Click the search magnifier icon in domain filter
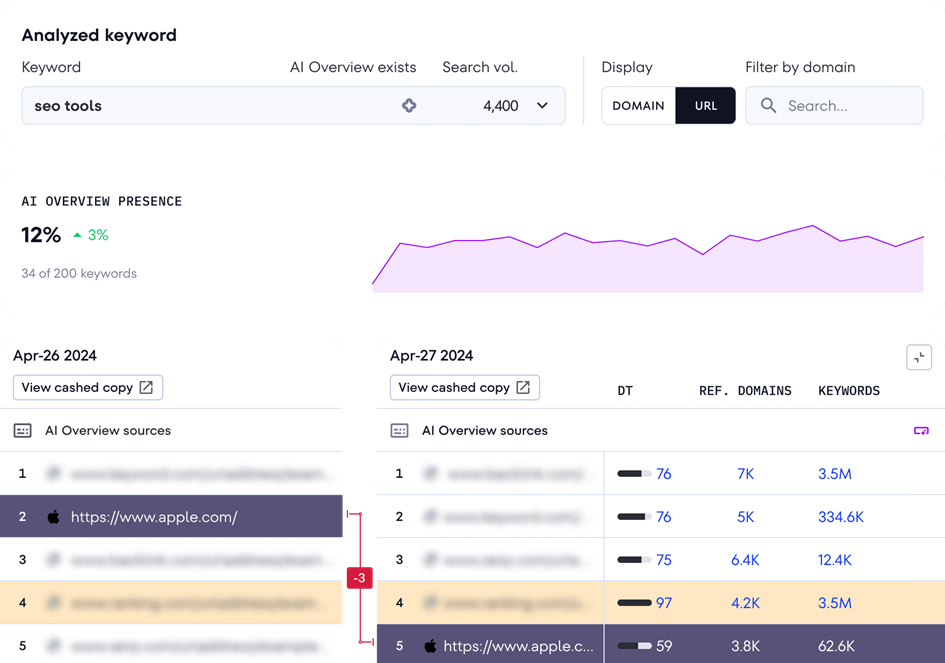Image resolution: width=945 pixels, height=663 pixels. pyautogui.click(x=768, y=106)
